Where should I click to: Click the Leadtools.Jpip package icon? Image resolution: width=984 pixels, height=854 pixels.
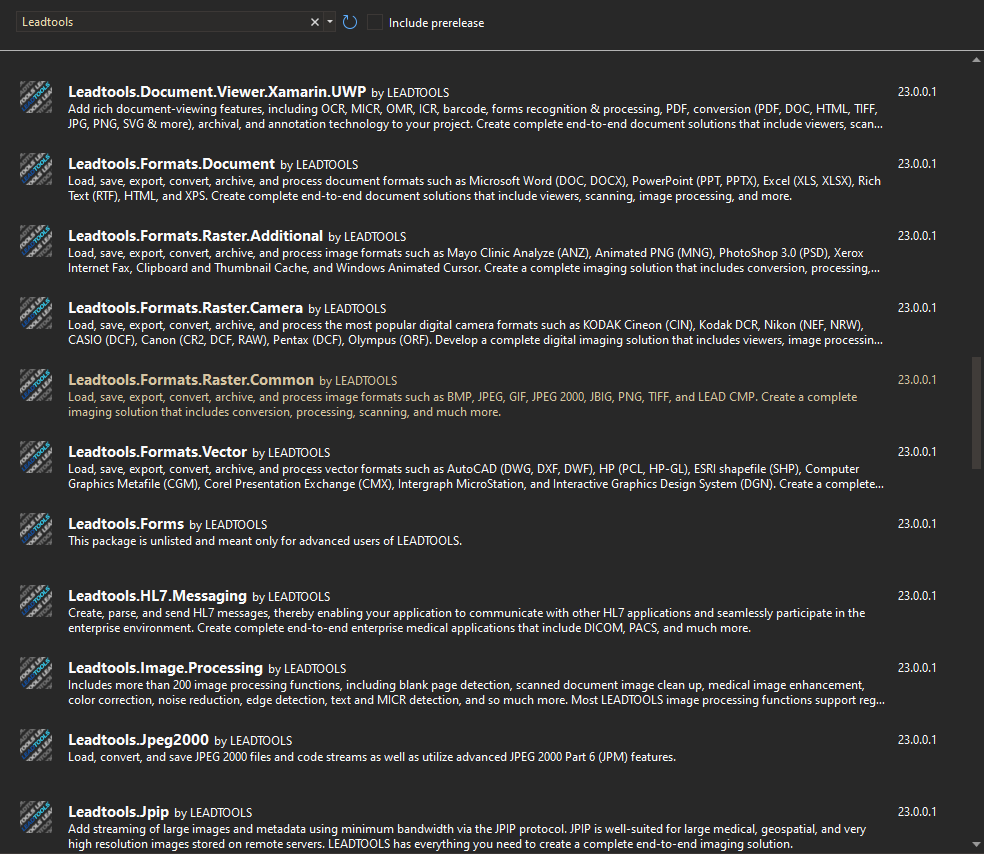pyautogui.click(x=36, y=817)
